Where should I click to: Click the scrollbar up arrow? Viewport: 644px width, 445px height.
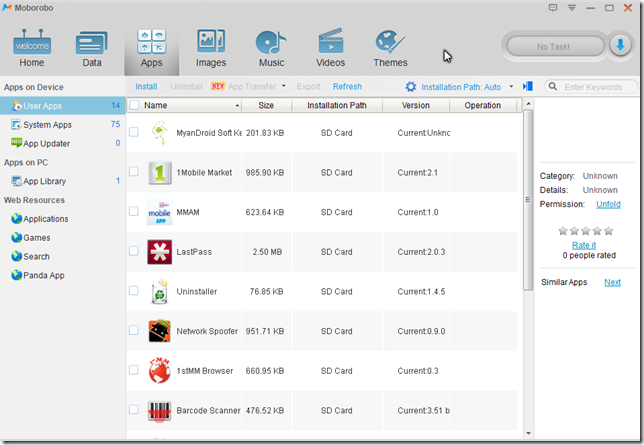[x=528, y=104]
